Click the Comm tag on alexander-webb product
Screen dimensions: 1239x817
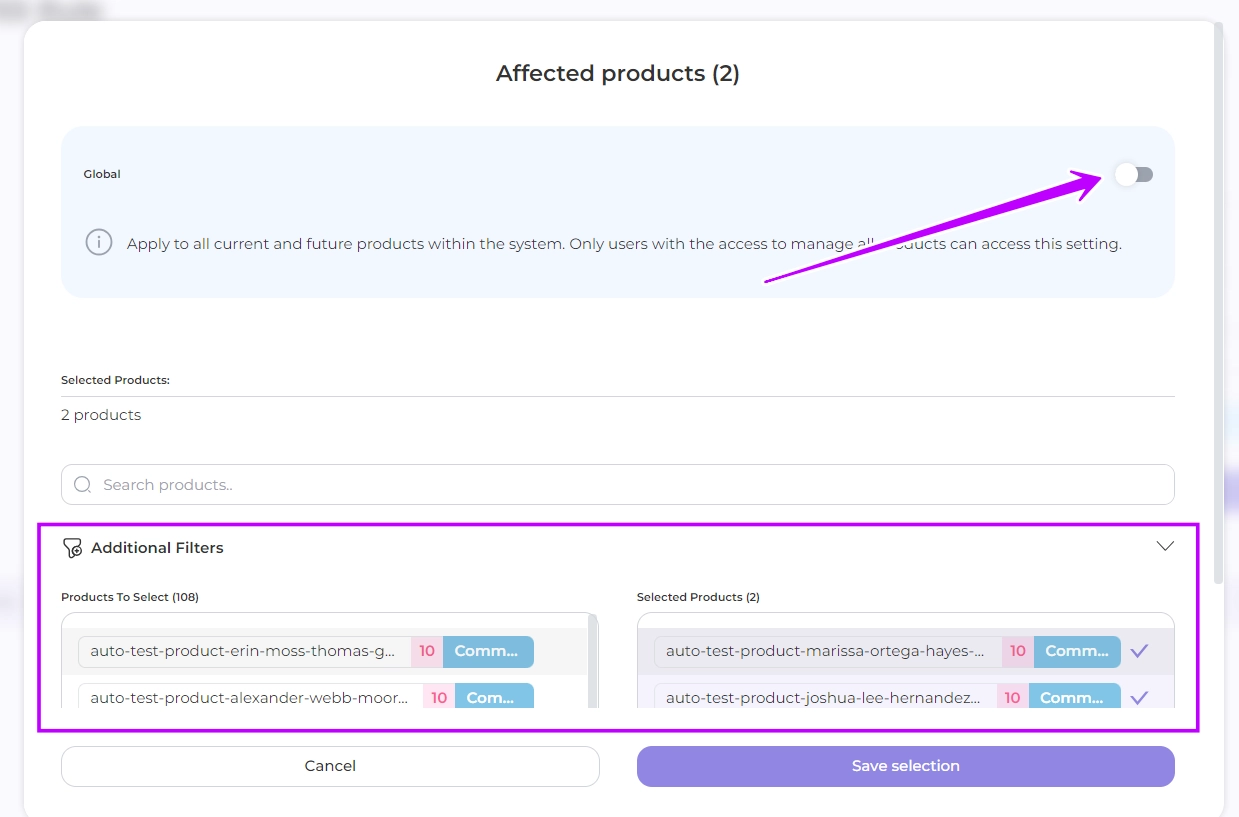[x=493, y=698]
